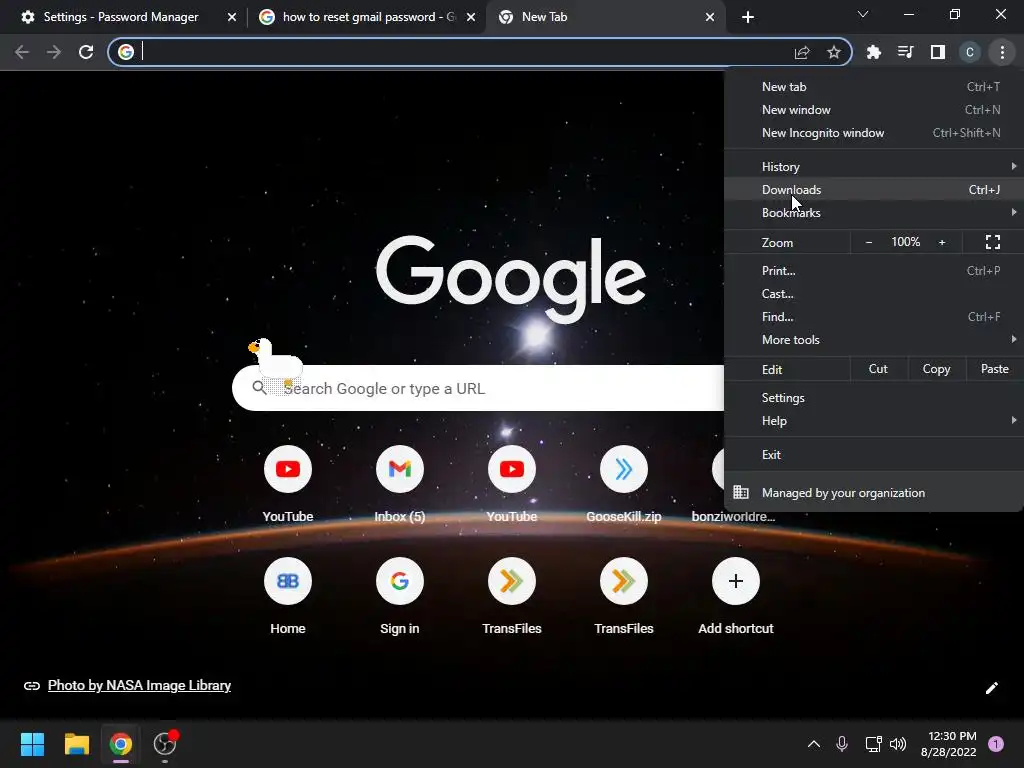Choose Exit from the menu
Image resolution: width=1024 pixels, height=768 pixels.
pyautogui.click(x=874, y=455)
